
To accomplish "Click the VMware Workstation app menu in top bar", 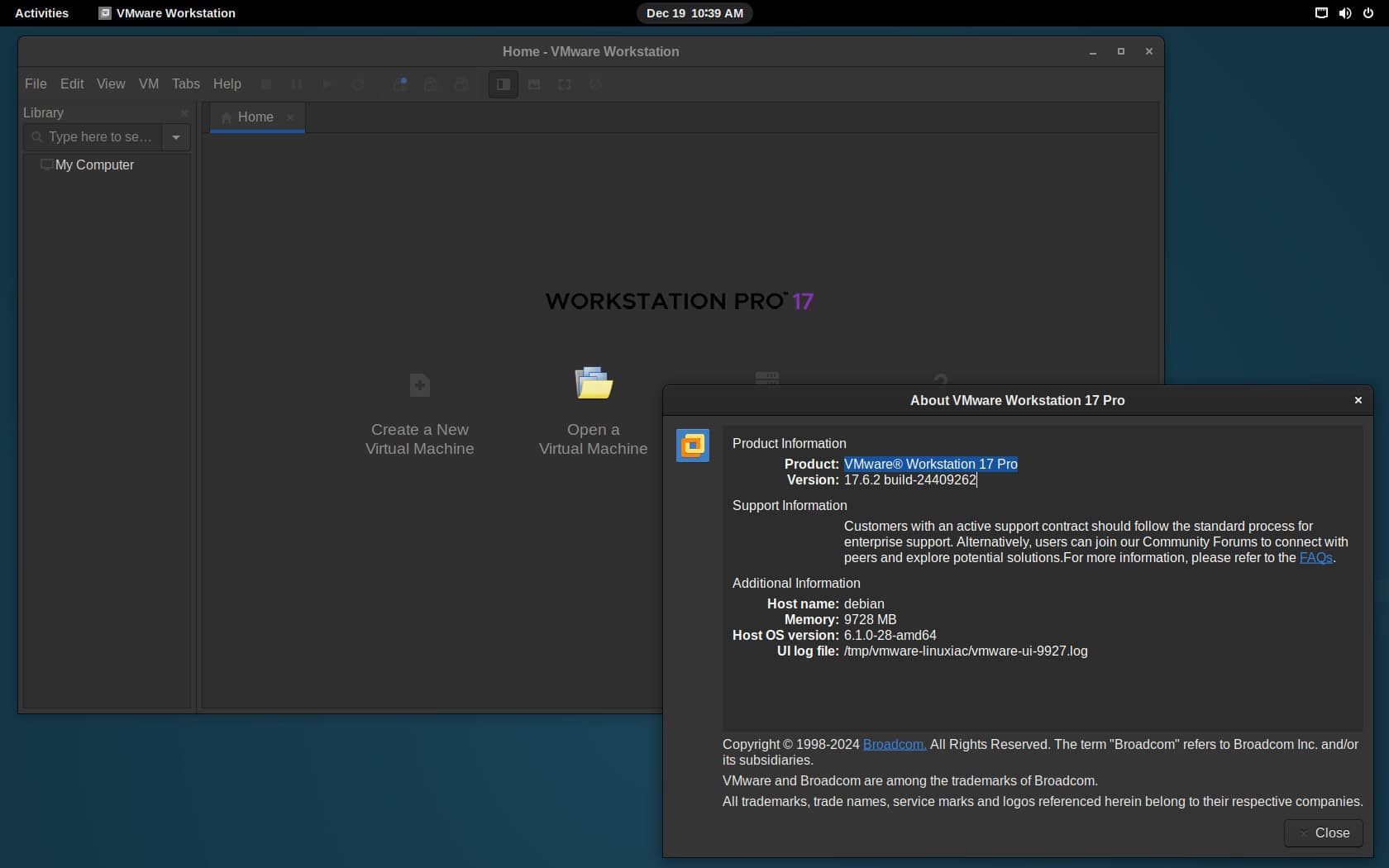I will [x=167, y=13].
